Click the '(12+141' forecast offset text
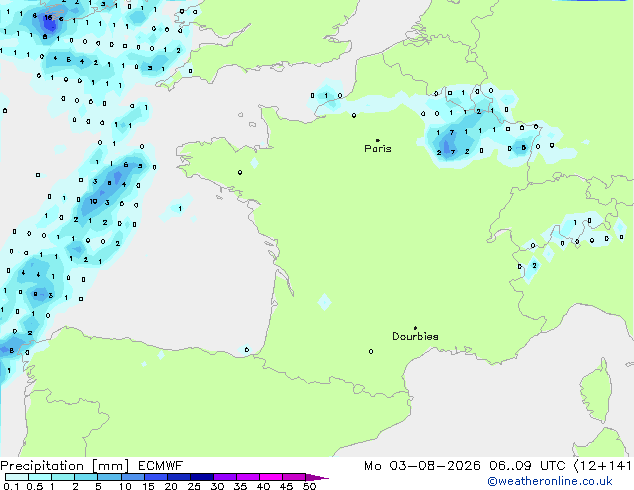 click(x=602, y=466)
